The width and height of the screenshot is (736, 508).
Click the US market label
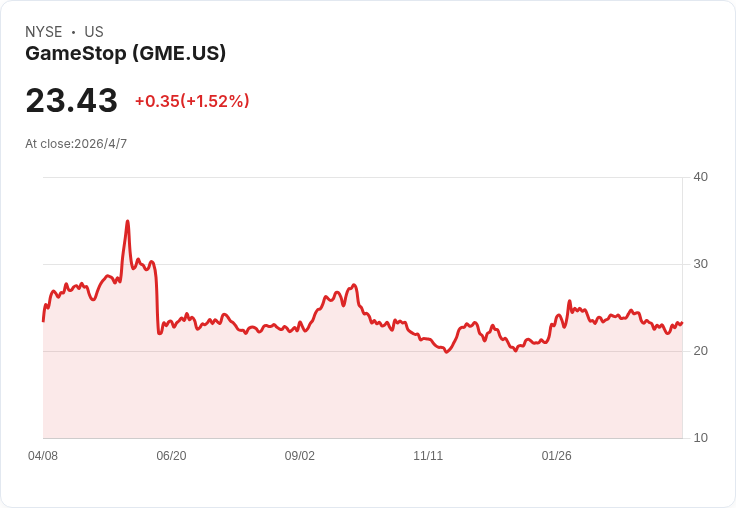pos(94,32)
